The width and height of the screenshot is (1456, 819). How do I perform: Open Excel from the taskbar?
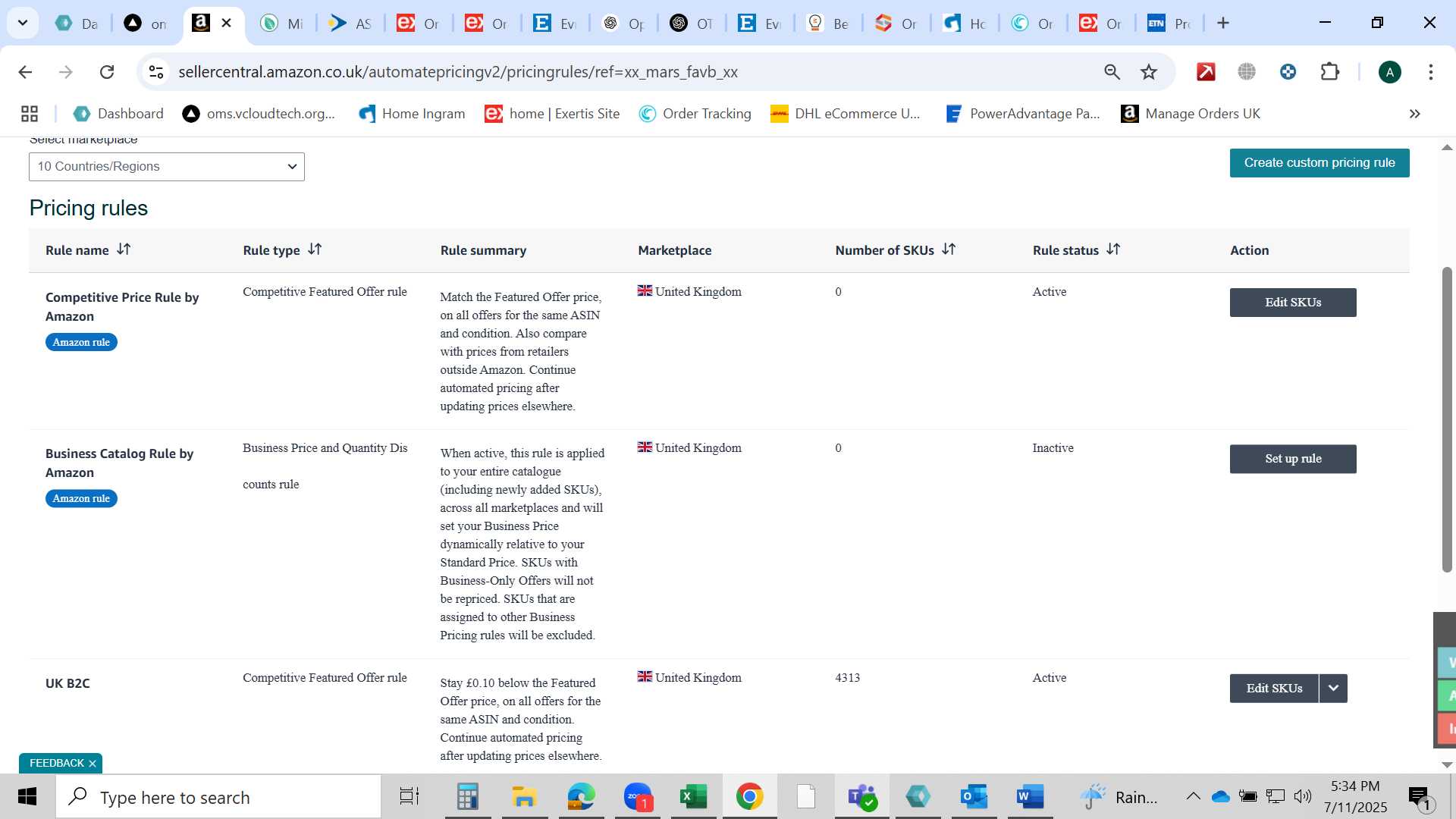click(x=693, y=797)
